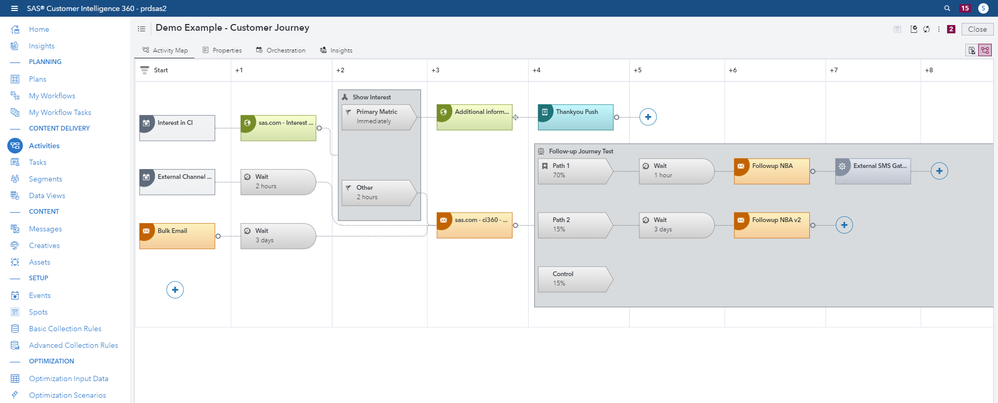Open the hamburger navigation menu
The width and height of the screenshot is (998, 403).
coord(14,8)
